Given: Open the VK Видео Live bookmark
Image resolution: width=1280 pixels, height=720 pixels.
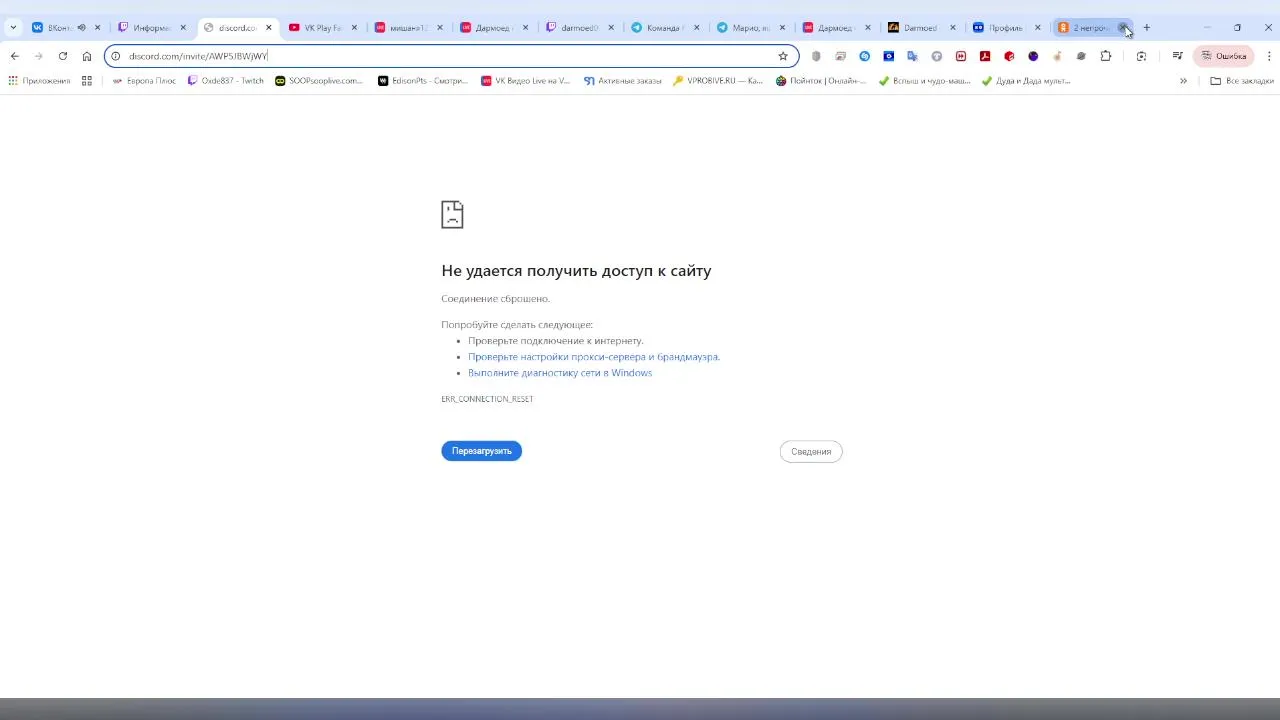Looking at the screenshot, I should coord(525,81).
